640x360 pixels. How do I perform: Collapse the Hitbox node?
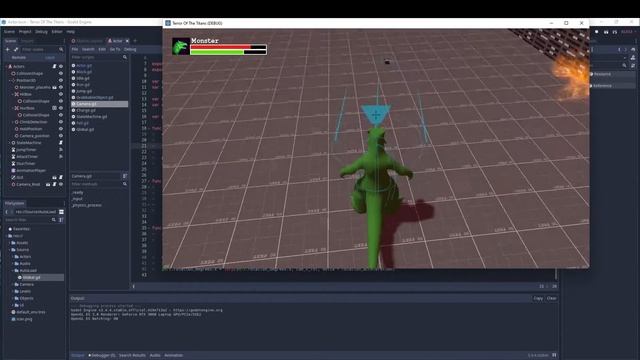(13, 94)
